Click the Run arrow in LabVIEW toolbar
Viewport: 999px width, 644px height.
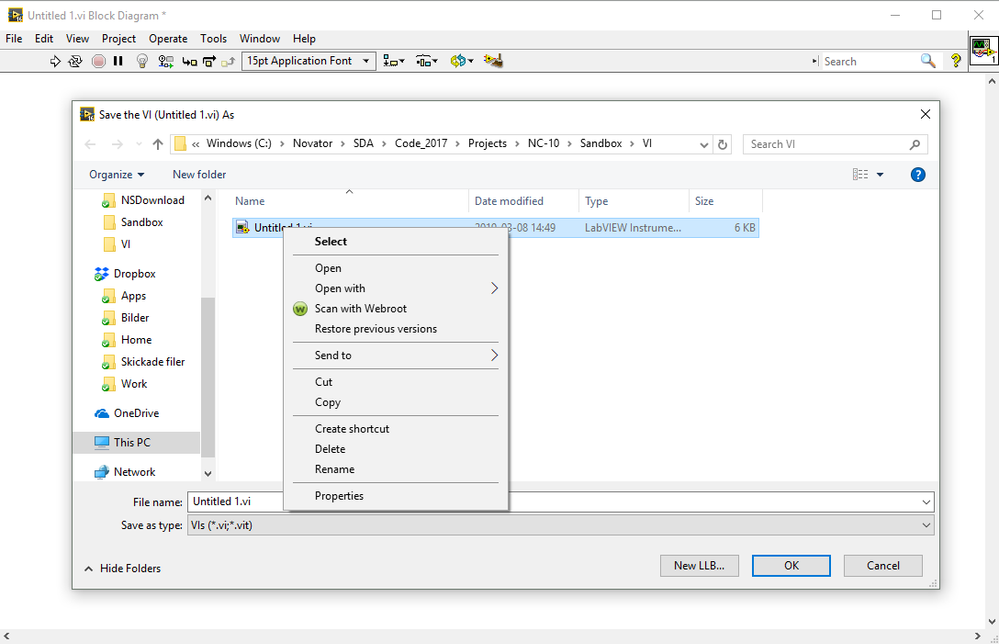click(56, 61)
